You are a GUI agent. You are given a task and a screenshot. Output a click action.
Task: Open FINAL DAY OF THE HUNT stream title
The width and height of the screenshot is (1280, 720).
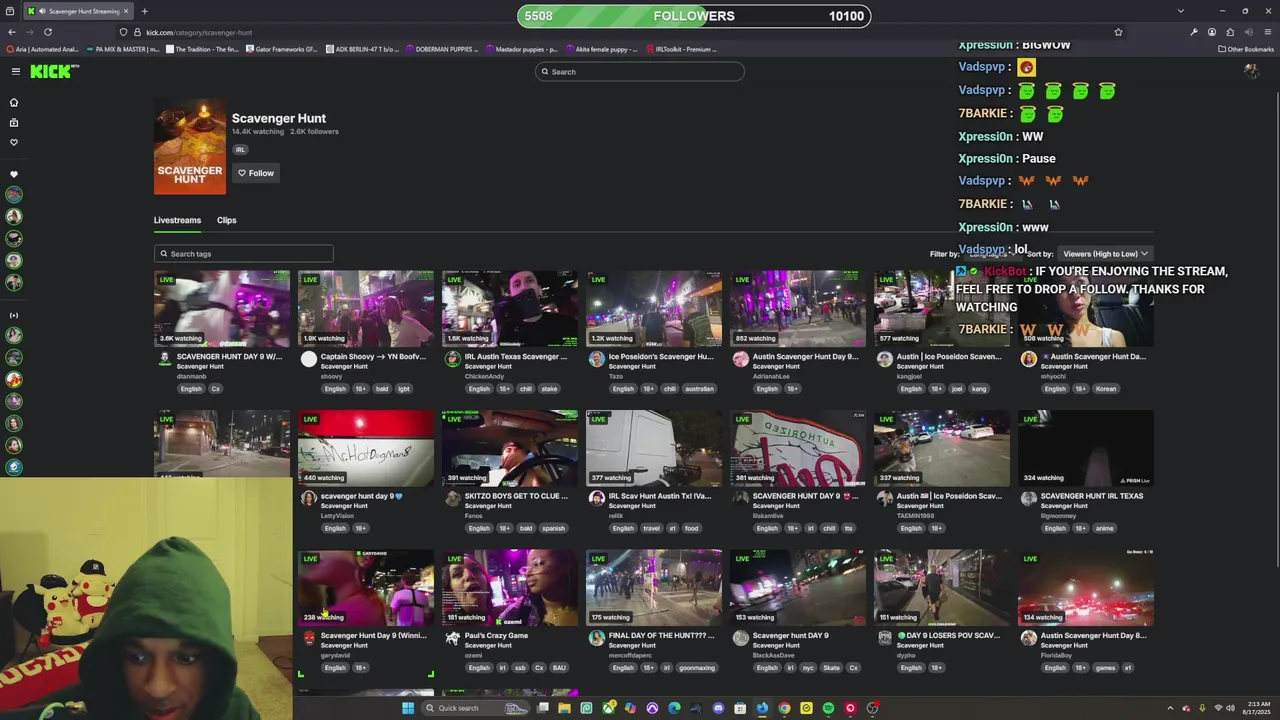(x=662, y=635)
